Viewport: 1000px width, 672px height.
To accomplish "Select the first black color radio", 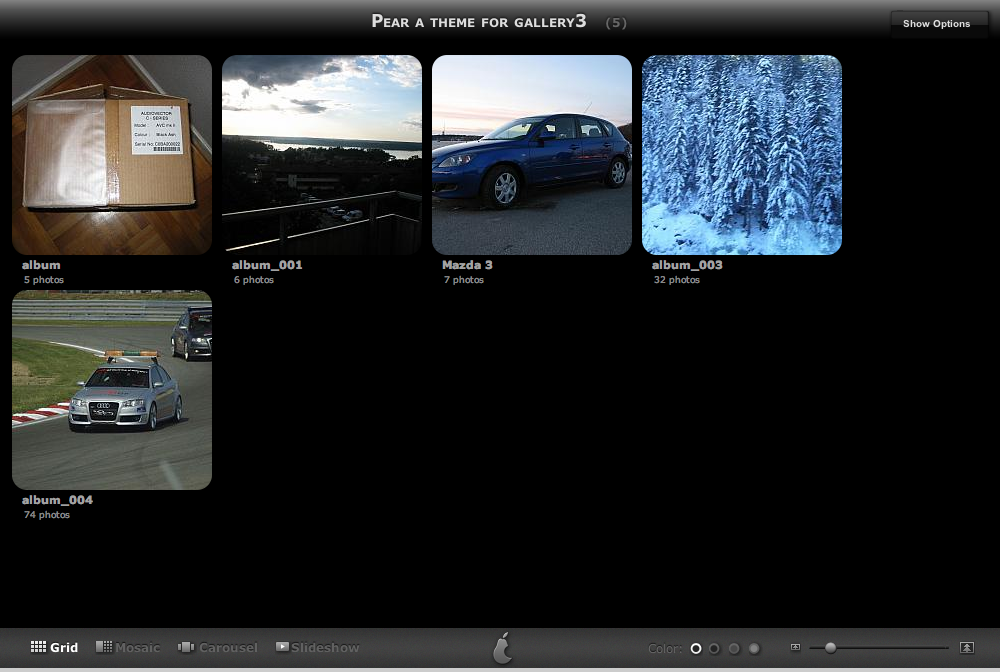I will pyautogui.click(x=696, y=648).
